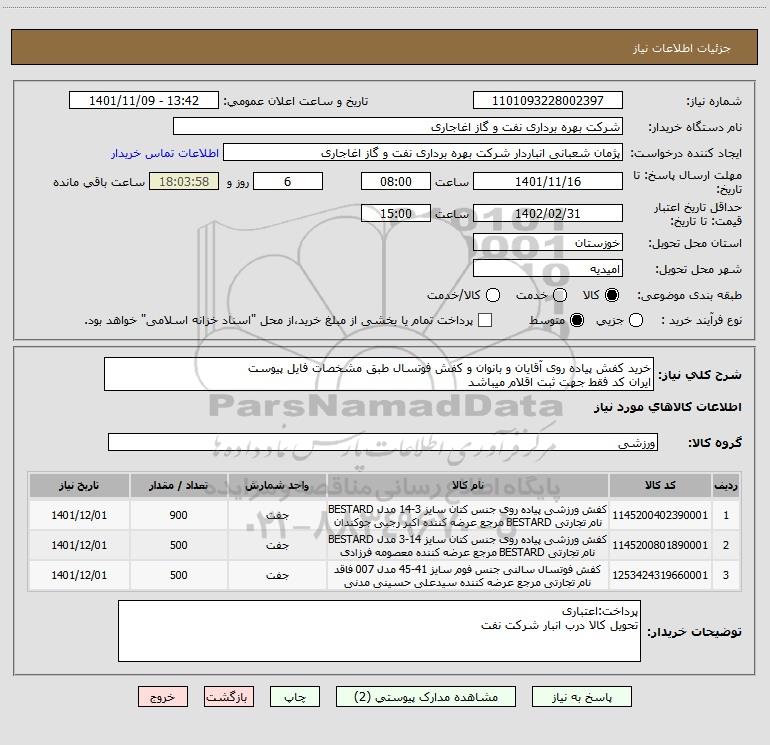
Task: Click the بازگشت back button
Action: [x=229, y=697]
